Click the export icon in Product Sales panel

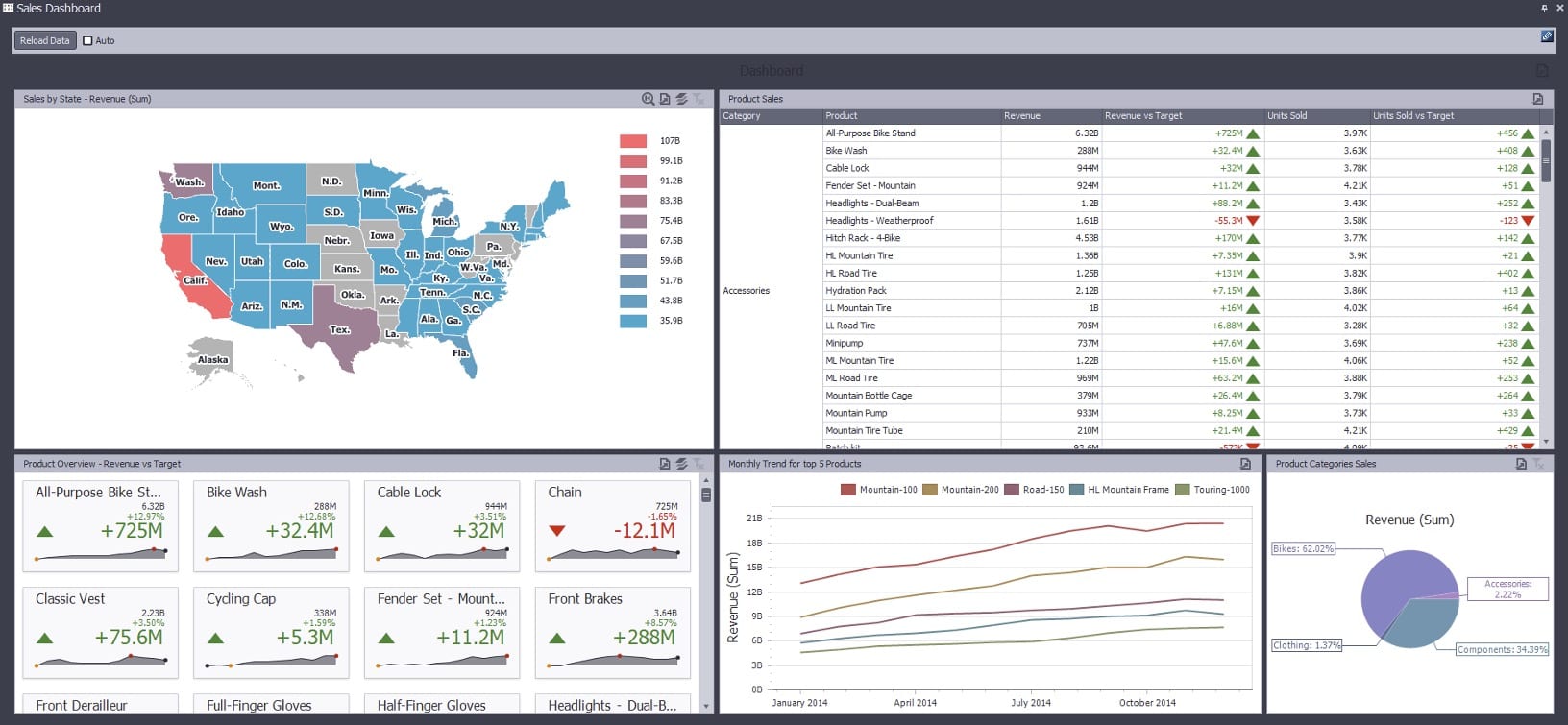click(x=1537, y=99)
